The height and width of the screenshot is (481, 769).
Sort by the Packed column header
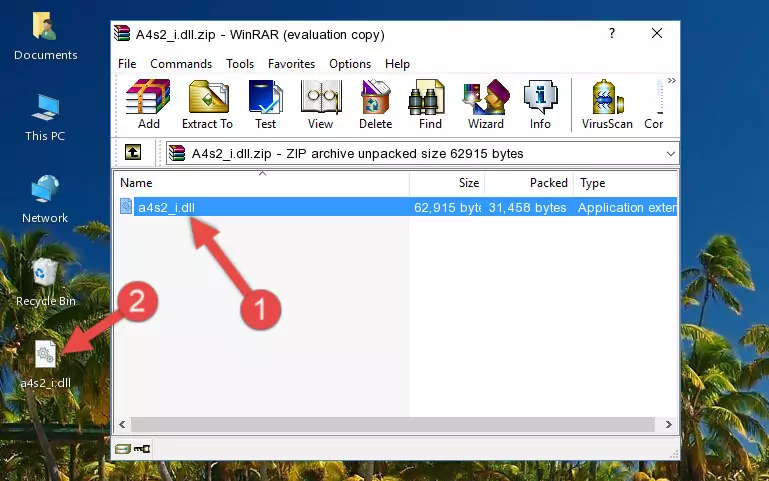529,183
